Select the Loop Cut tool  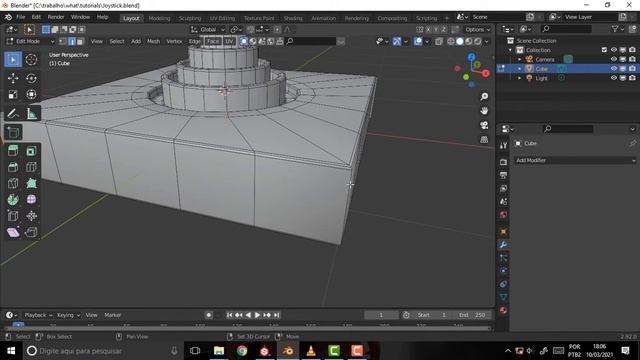coord(31,167)
